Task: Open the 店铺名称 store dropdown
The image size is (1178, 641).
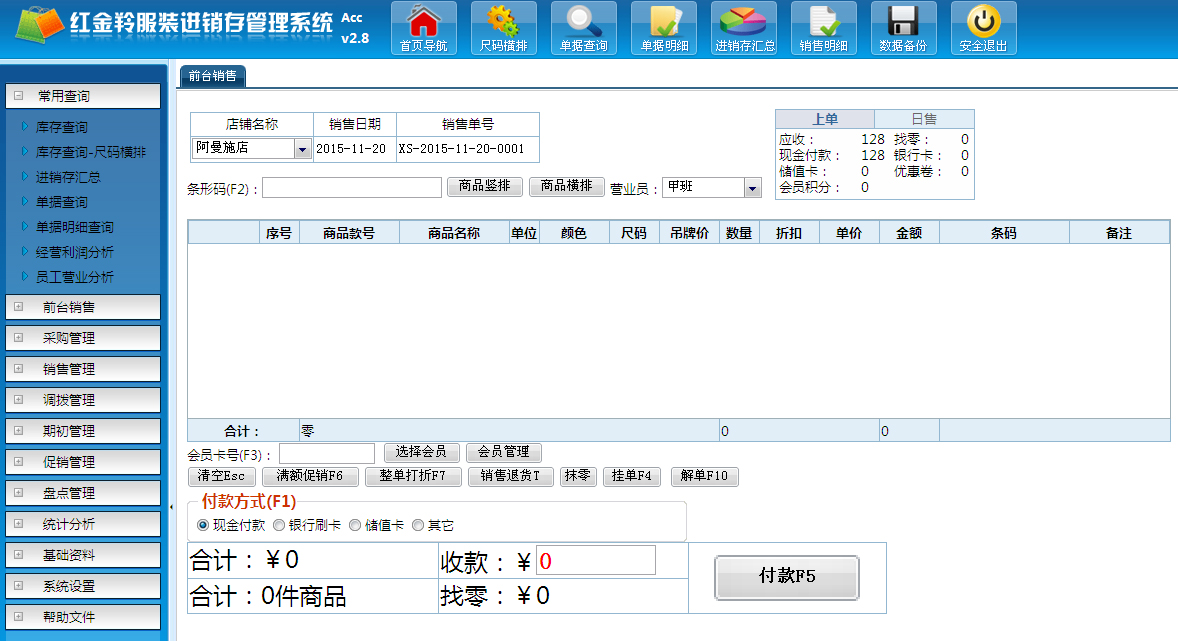Action: coord(302,149)
